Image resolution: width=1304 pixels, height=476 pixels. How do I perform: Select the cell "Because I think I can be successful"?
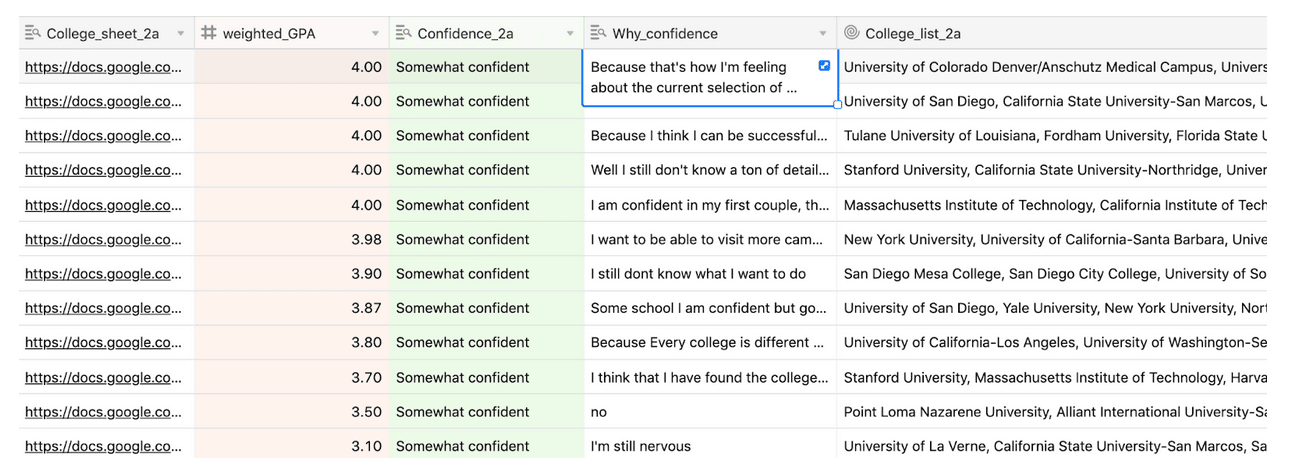click(x=710, y=136)
